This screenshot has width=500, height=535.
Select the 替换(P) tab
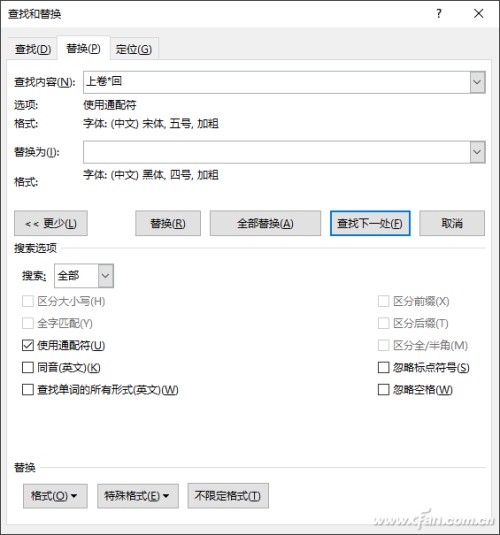pyautogui.click(x=83, y=48)
